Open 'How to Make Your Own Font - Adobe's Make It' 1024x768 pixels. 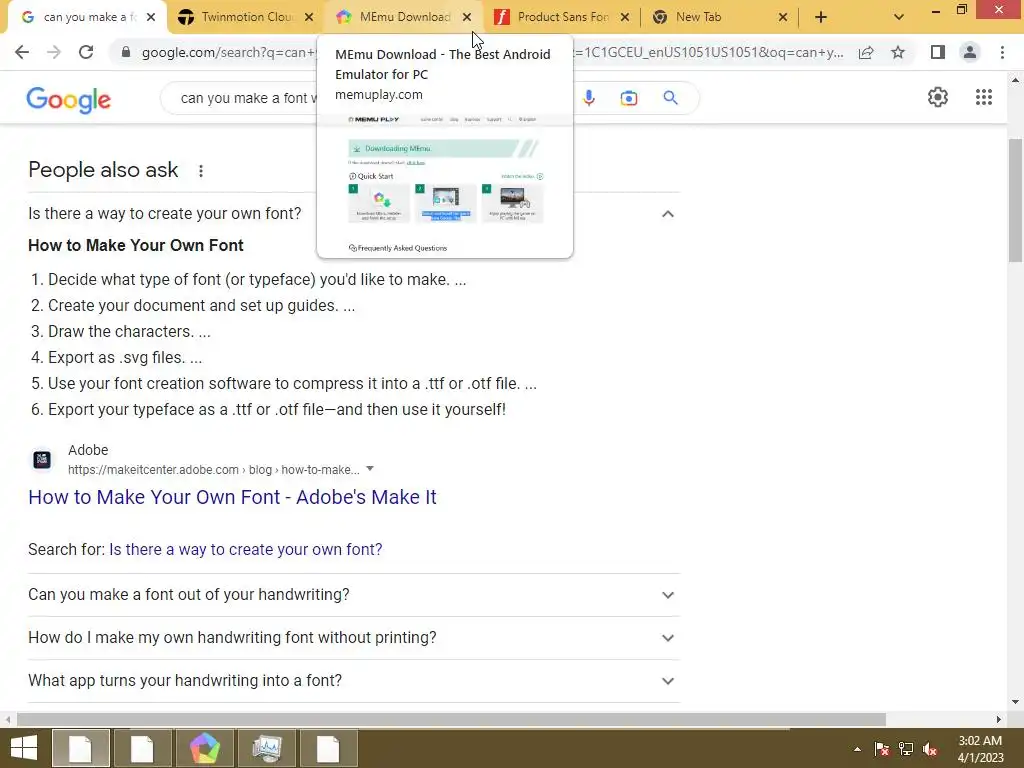(232, 497)
